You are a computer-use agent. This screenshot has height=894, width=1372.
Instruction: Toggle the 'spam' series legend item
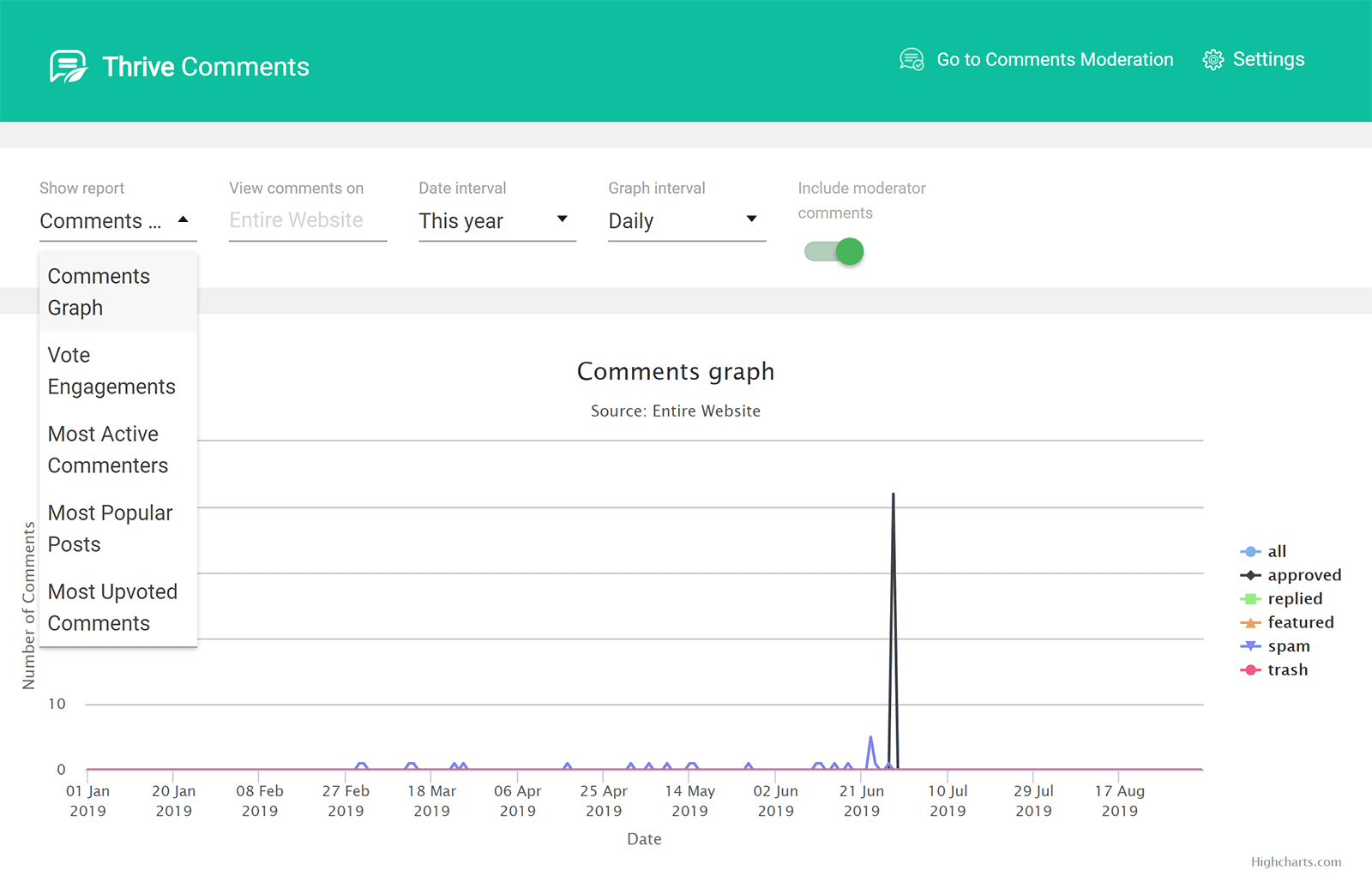[1275, 645]
